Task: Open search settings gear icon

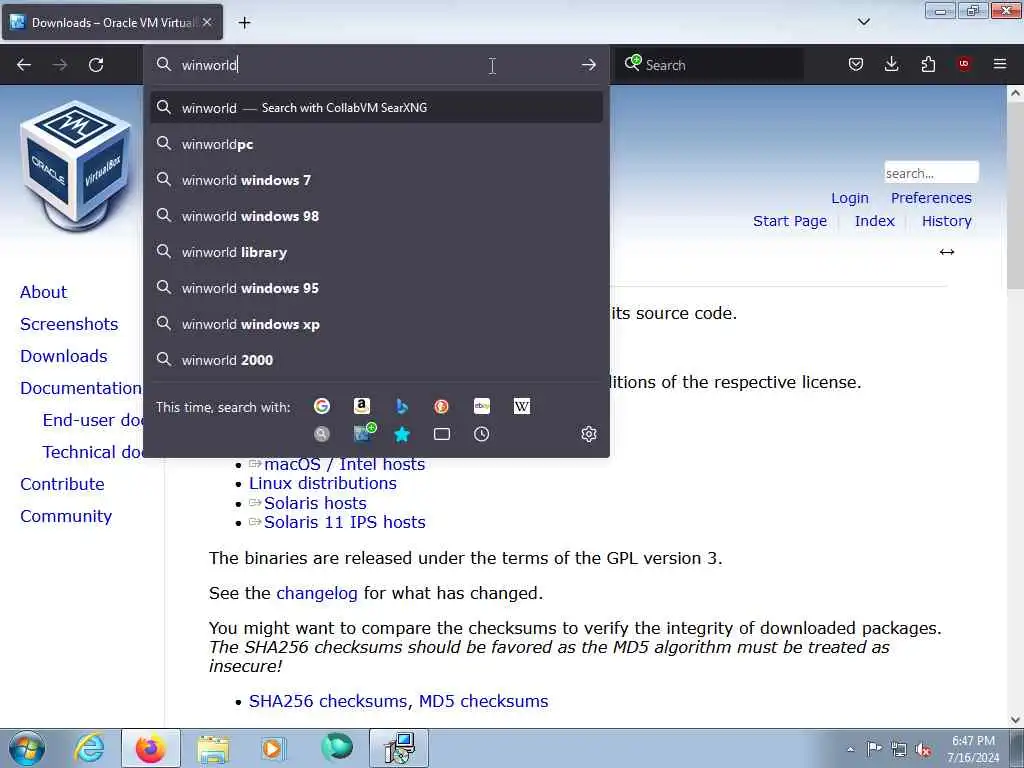Action: point(588,434)
